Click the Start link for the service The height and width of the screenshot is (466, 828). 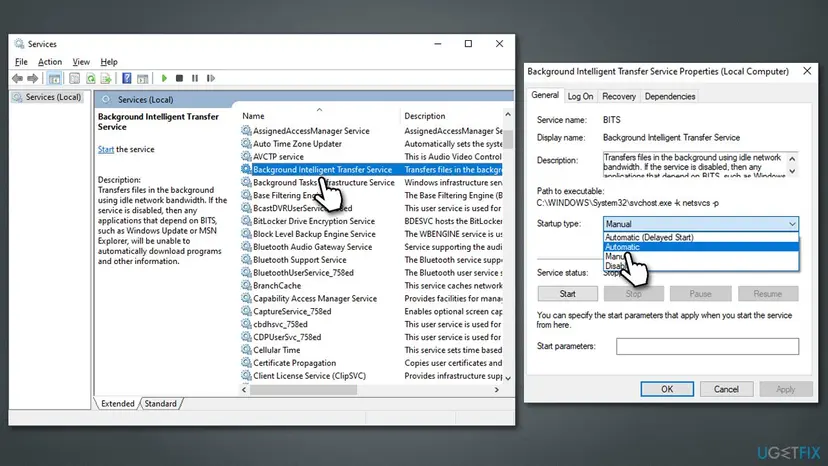(x=106, y=150)
